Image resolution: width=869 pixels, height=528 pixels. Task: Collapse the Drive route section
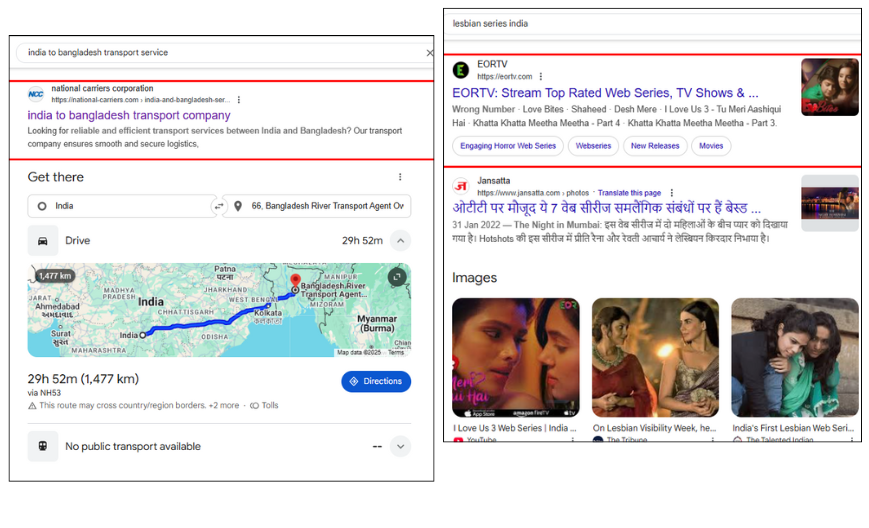coord(401,240)
